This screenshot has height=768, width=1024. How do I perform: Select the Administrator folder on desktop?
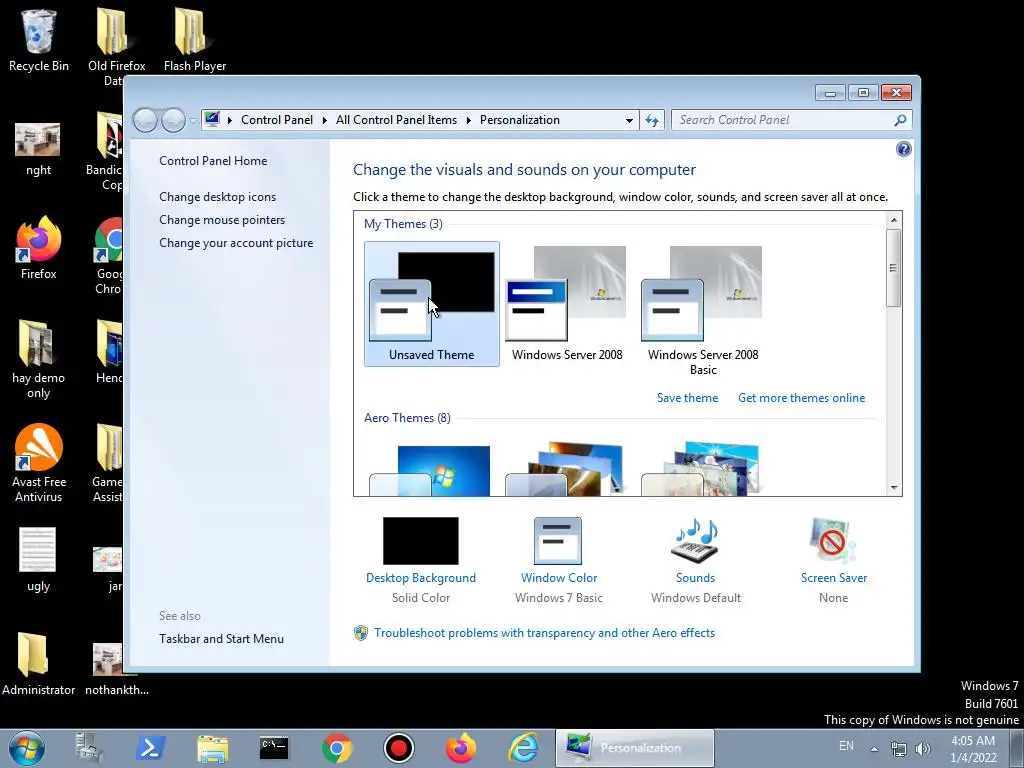click(x=39, y=664)
